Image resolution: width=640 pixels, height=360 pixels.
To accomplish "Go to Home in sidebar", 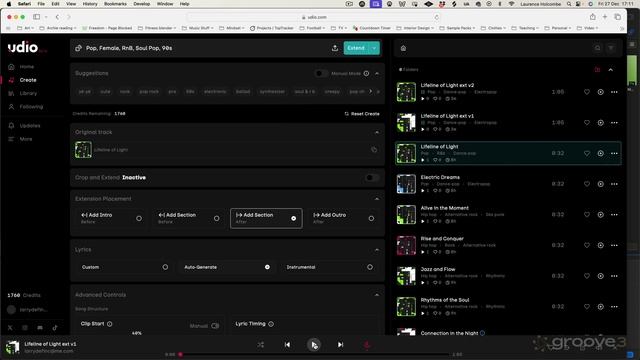I will 27,67.
